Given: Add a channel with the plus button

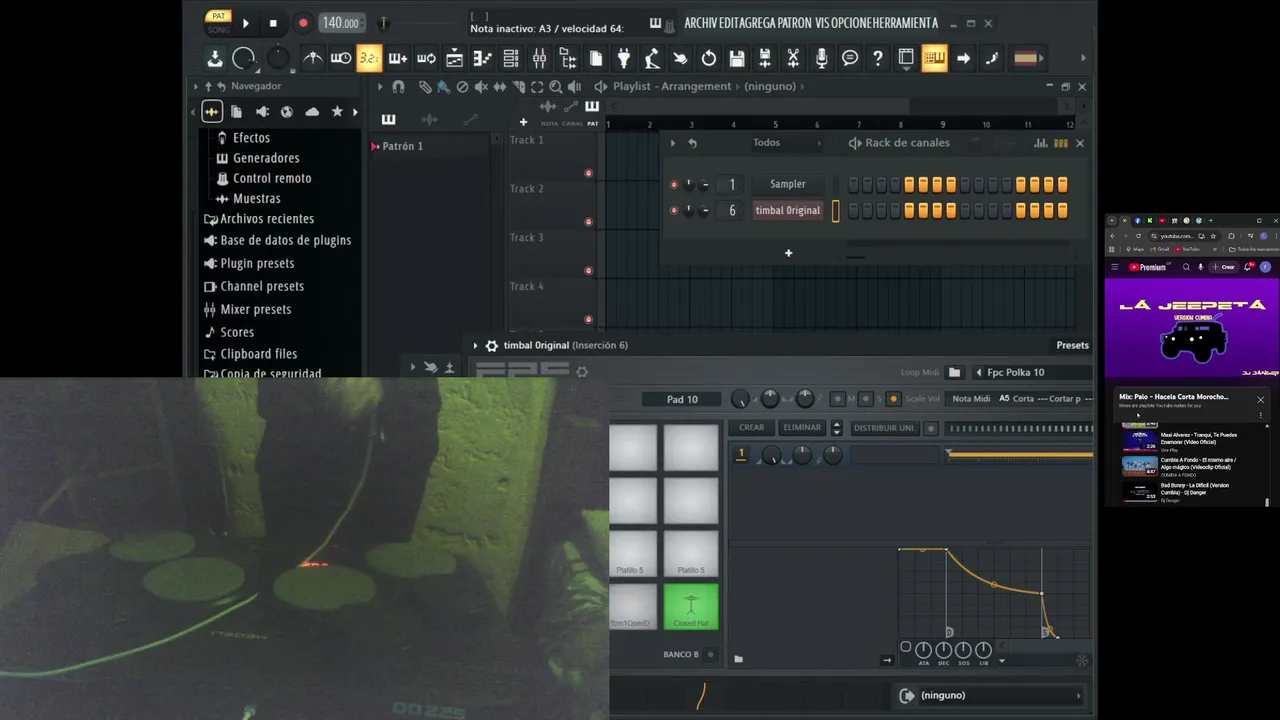Looking at the screenshot, I should coord(788,253).
